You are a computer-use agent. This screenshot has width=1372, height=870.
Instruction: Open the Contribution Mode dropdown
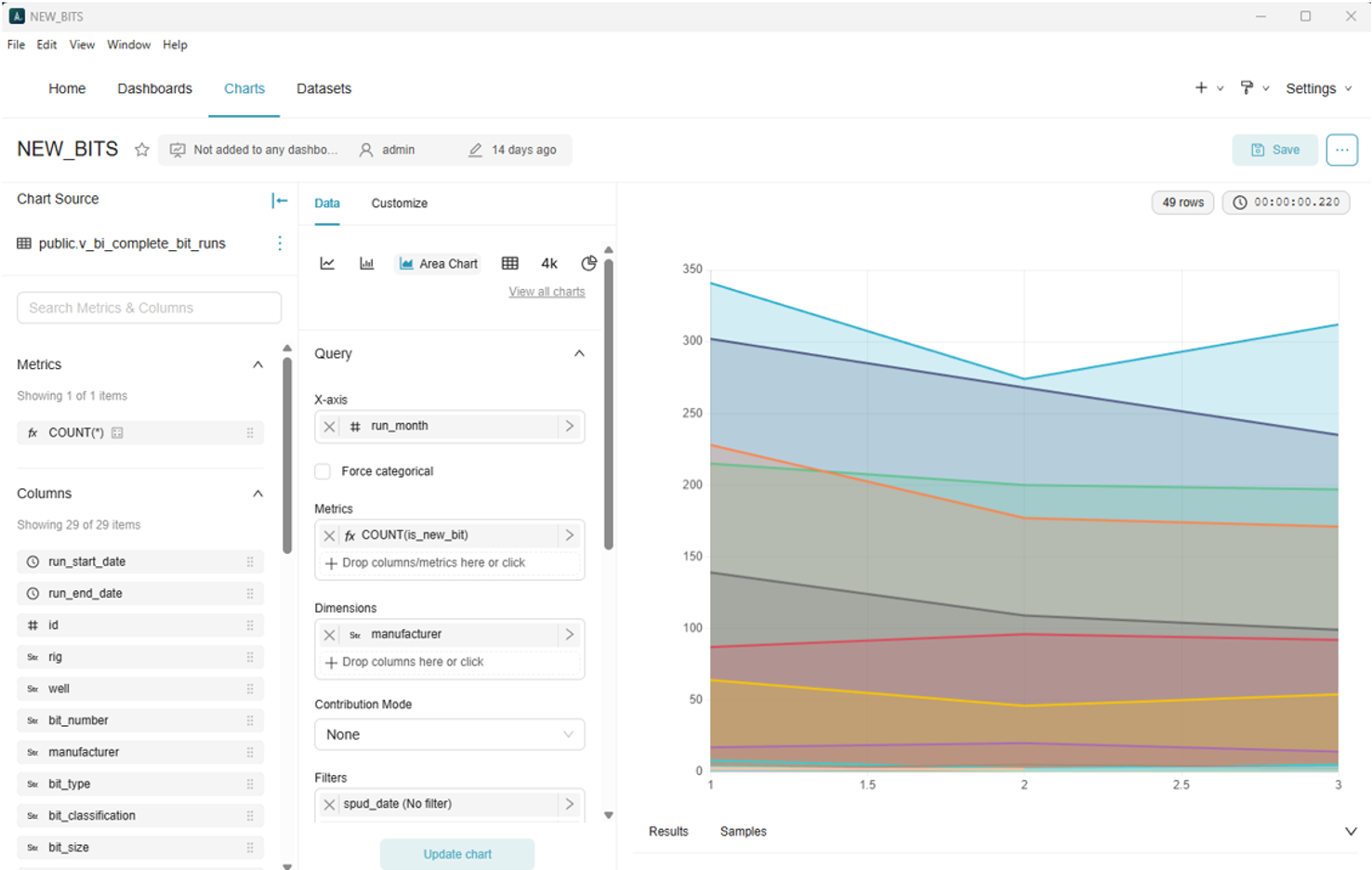450,734
